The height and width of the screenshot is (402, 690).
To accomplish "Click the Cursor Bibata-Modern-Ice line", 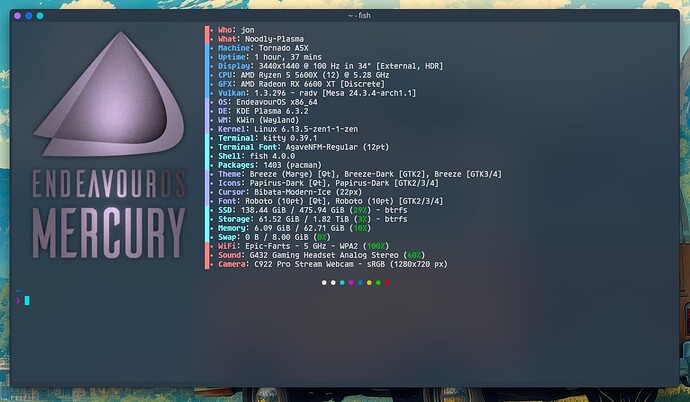I will point(290,192).
